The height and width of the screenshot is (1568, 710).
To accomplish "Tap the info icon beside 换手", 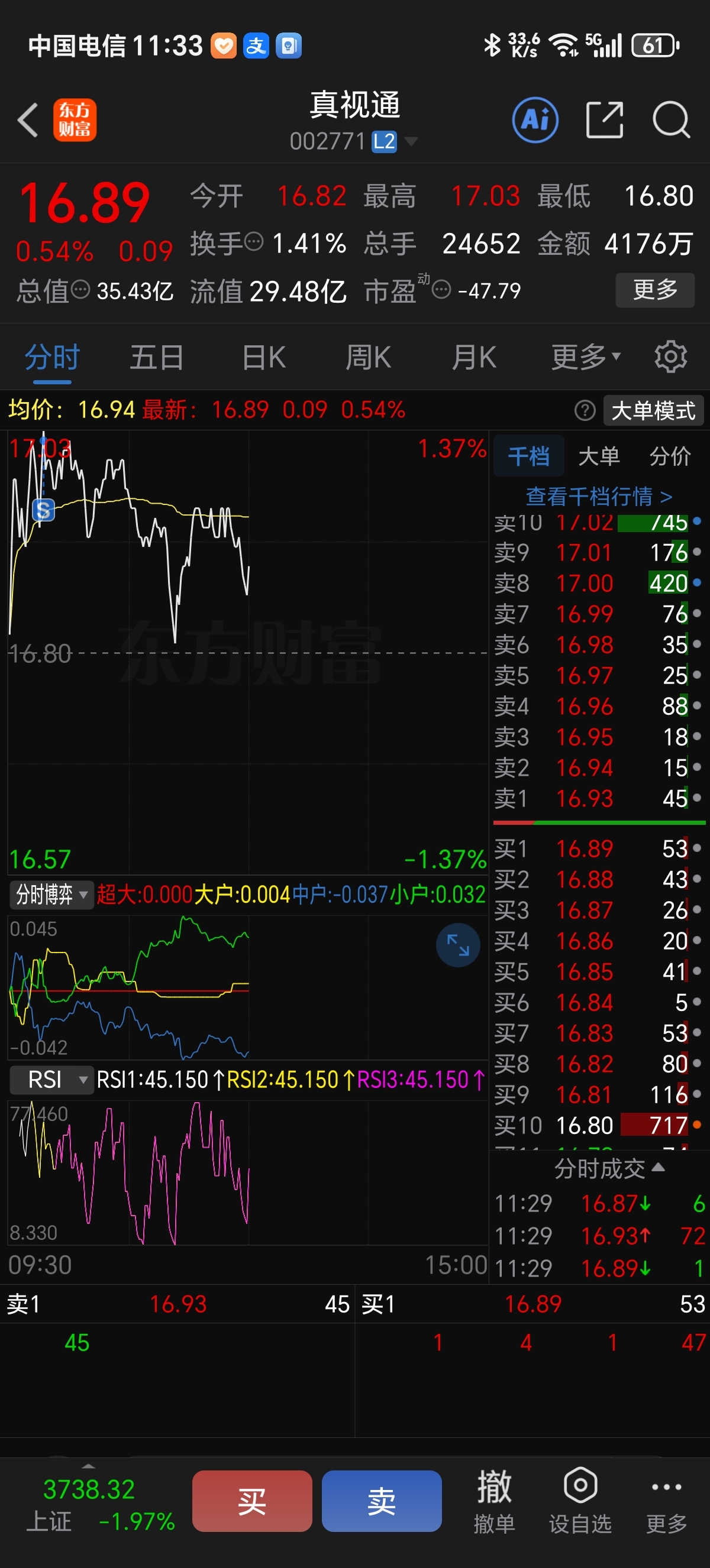I will 254,242.
